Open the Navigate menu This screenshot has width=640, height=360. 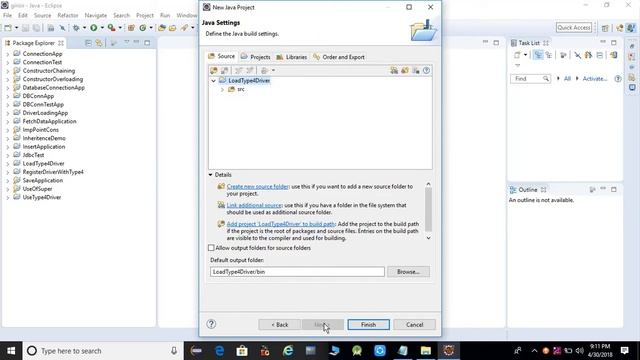pos(96,15)
